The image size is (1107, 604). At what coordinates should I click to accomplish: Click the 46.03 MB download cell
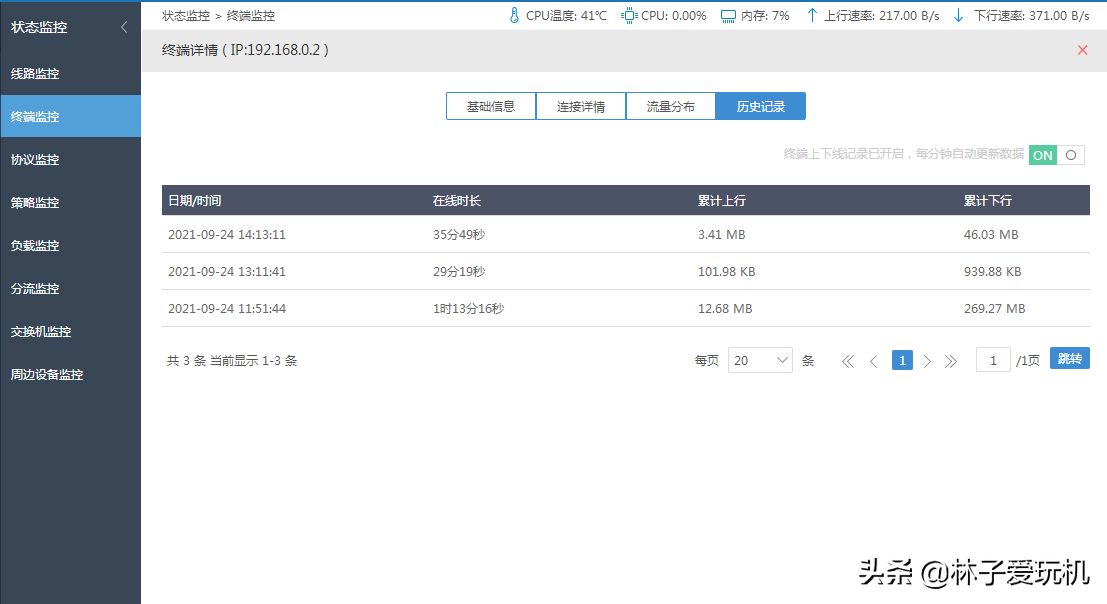(991, 235)
